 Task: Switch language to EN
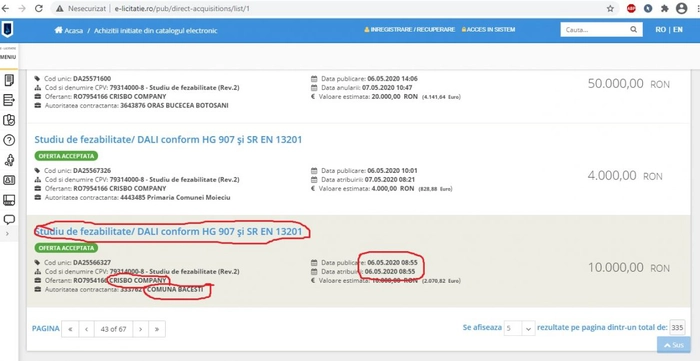click(678, 29)
